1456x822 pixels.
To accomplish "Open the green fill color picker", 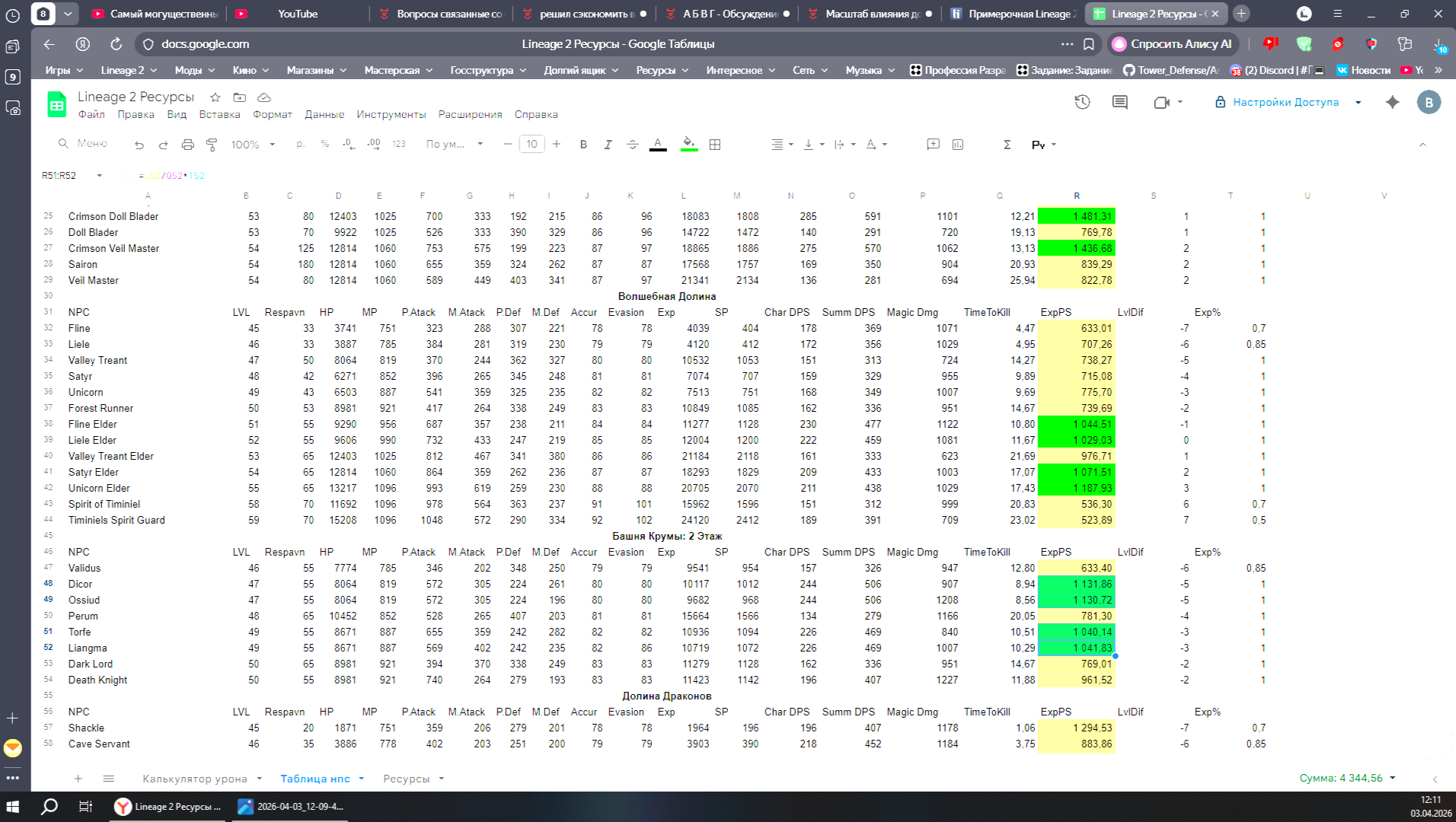I will [688, 145].
